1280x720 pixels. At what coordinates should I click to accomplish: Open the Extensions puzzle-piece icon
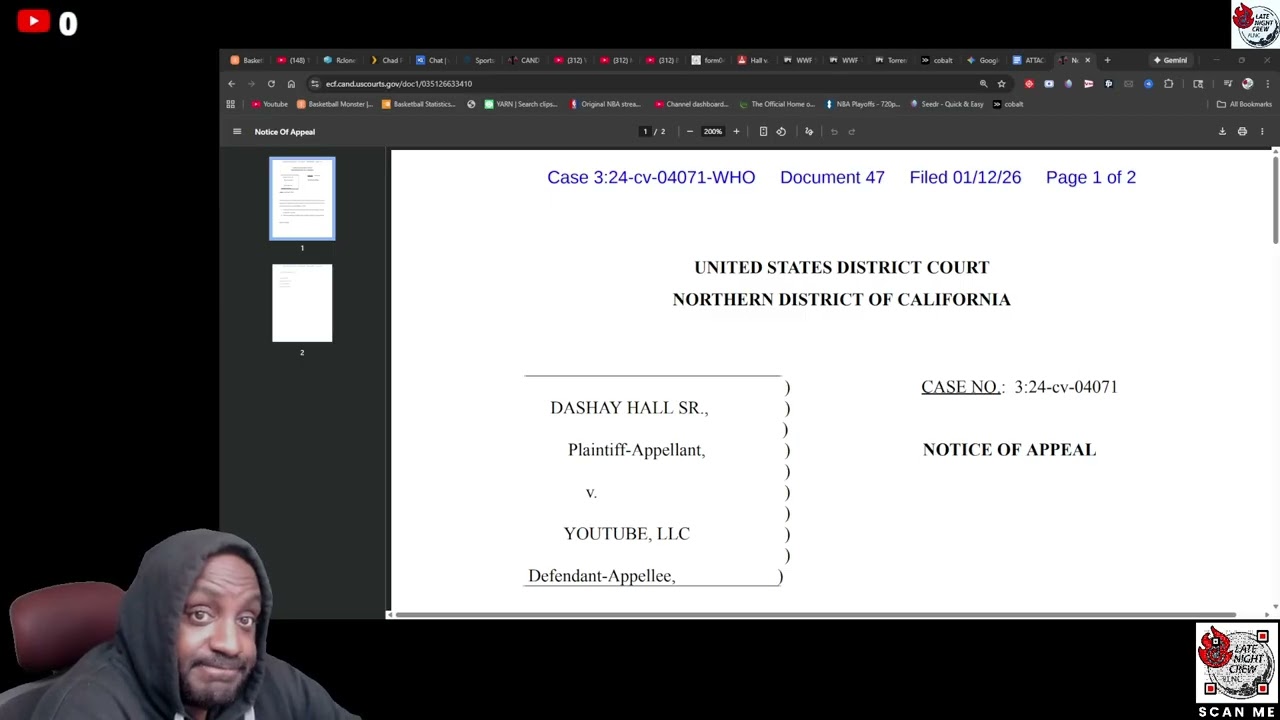(1168, 84)
